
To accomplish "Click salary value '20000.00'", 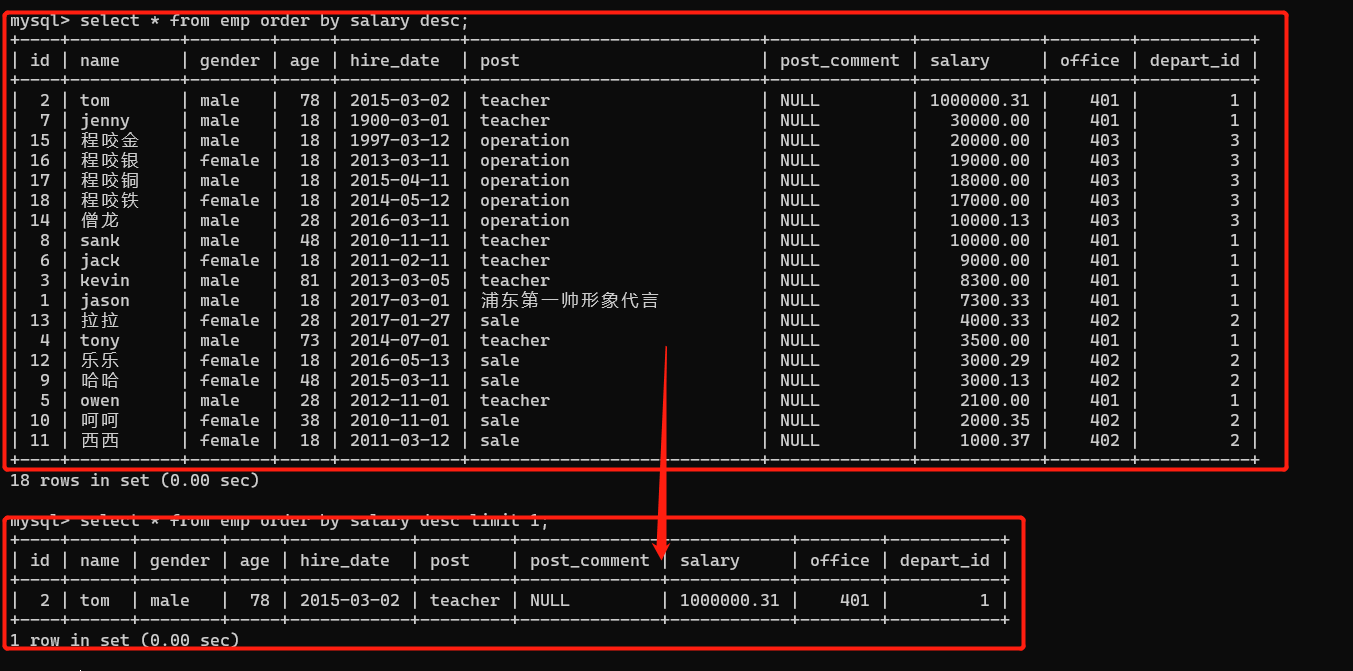I will (990, 140).
